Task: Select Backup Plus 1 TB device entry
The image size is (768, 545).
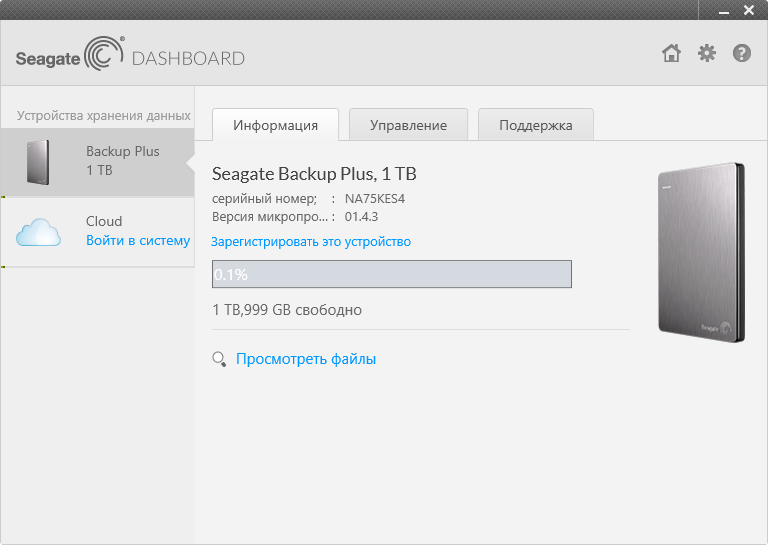Action: [x=97, y=162]
